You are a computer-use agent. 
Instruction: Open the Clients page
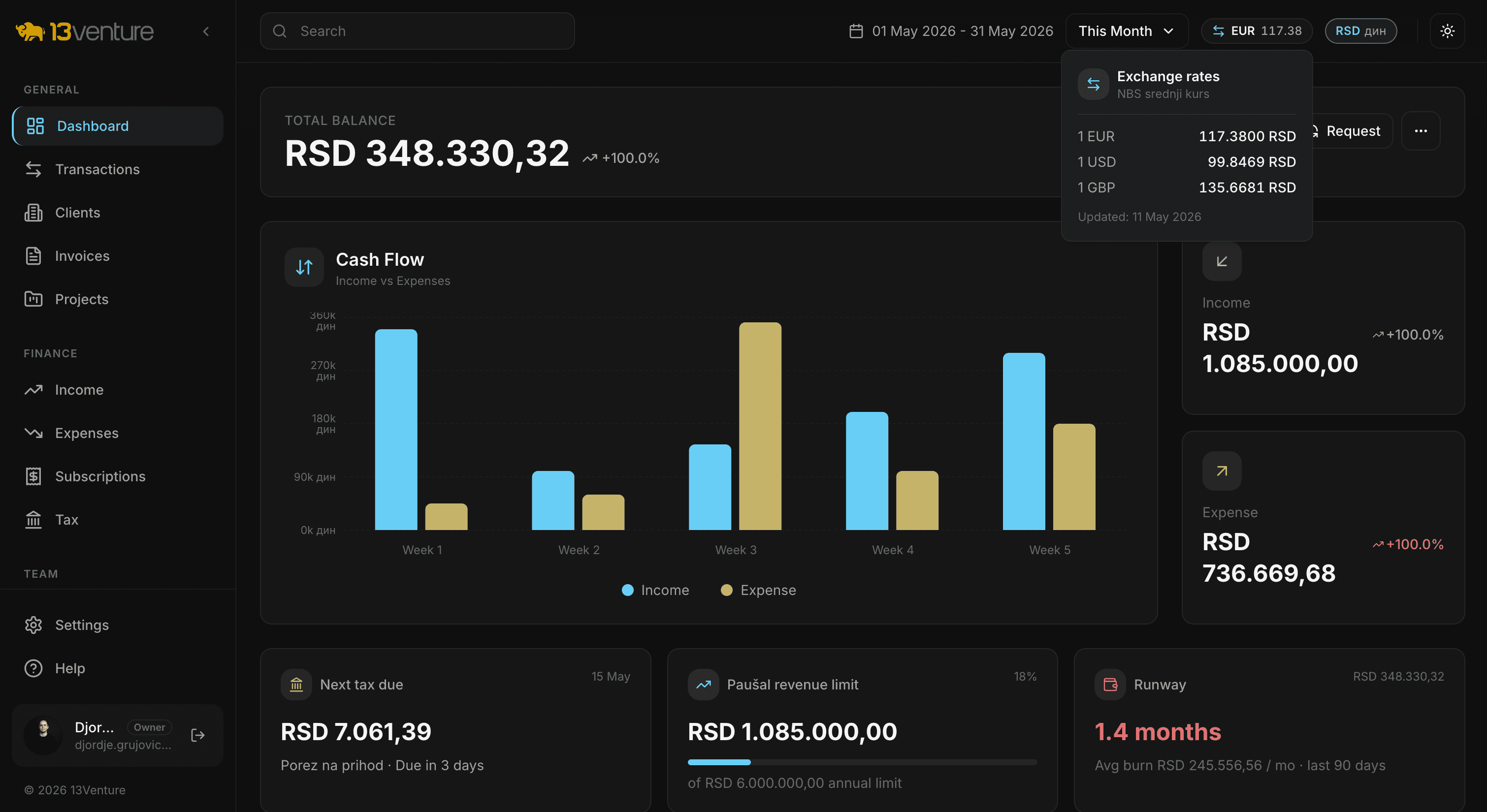[x=118, y=213]
